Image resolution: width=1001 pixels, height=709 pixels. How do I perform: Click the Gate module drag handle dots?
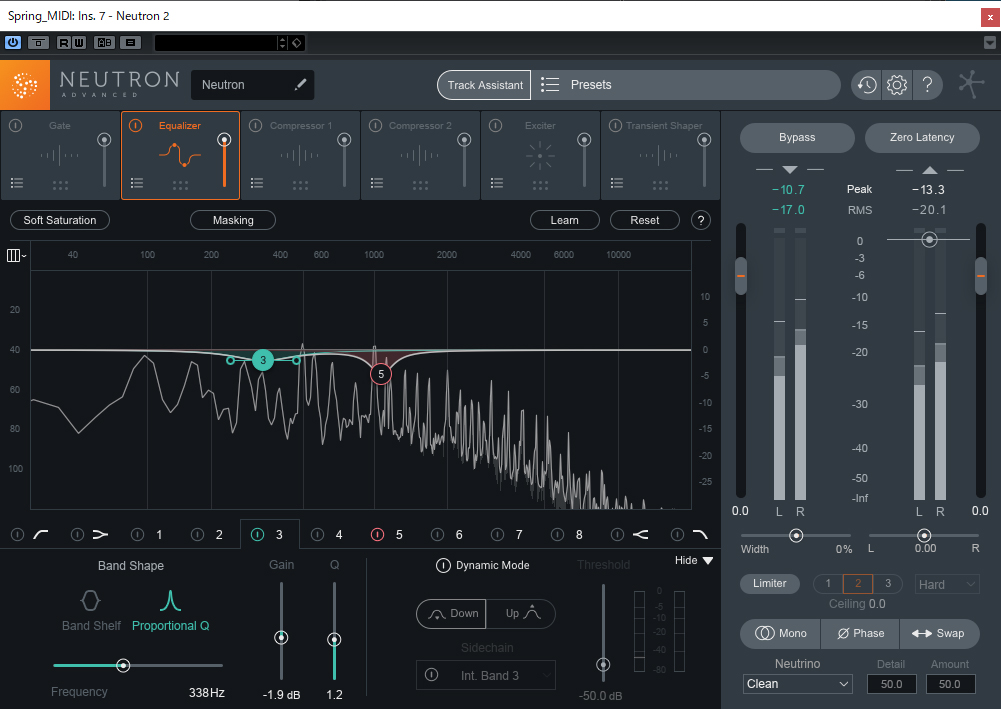60,185
